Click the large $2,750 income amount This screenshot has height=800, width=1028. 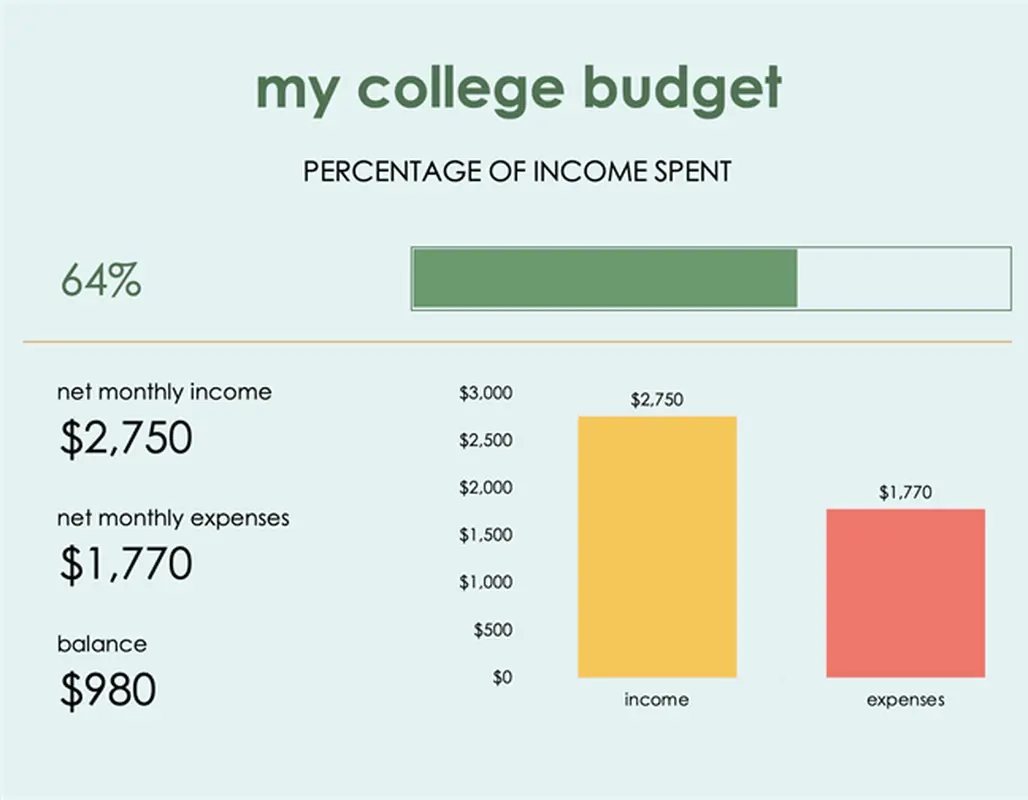[125, 438]
